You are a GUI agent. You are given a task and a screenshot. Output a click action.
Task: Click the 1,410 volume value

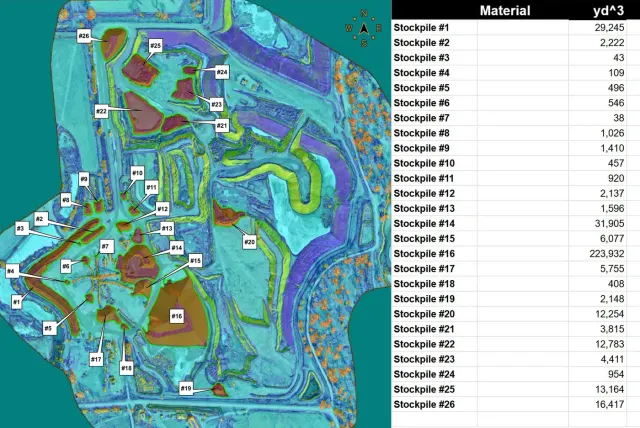(x=612, y=148)
